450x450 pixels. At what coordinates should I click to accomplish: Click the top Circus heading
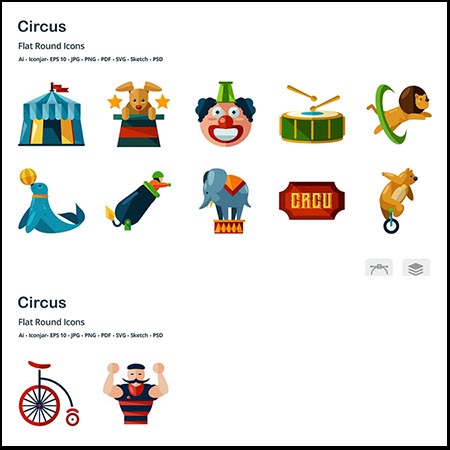click(x=42, y=27)
